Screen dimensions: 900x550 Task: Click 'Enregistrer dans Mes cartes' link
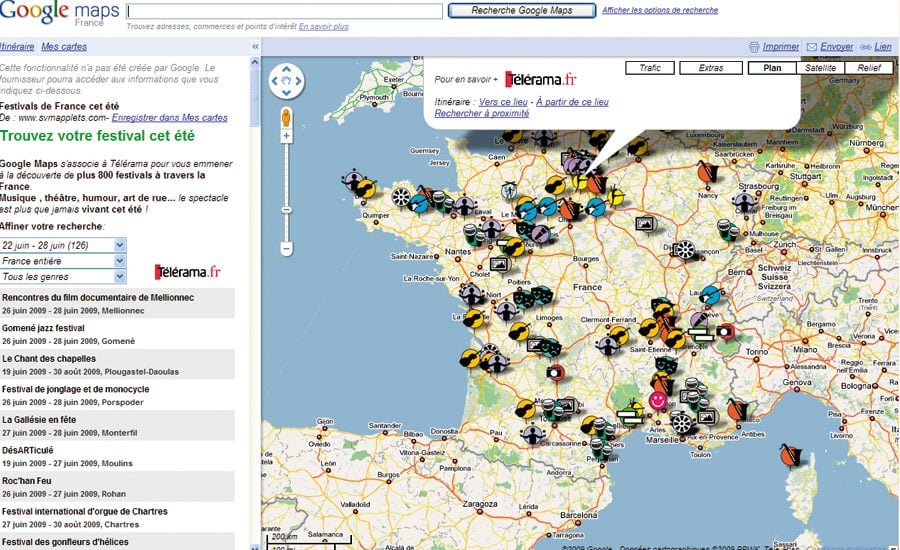coord(169,117)
